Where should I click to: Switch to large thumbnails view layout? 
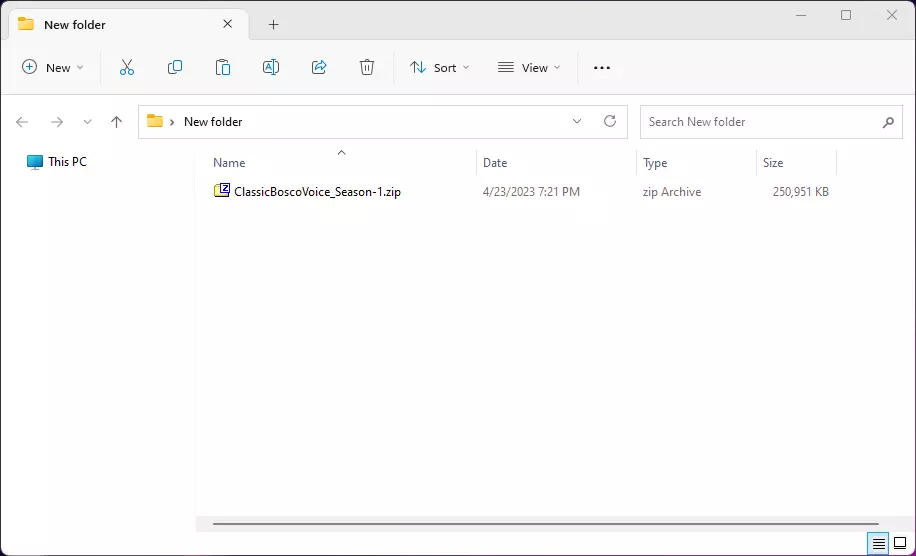coord(899,544)
